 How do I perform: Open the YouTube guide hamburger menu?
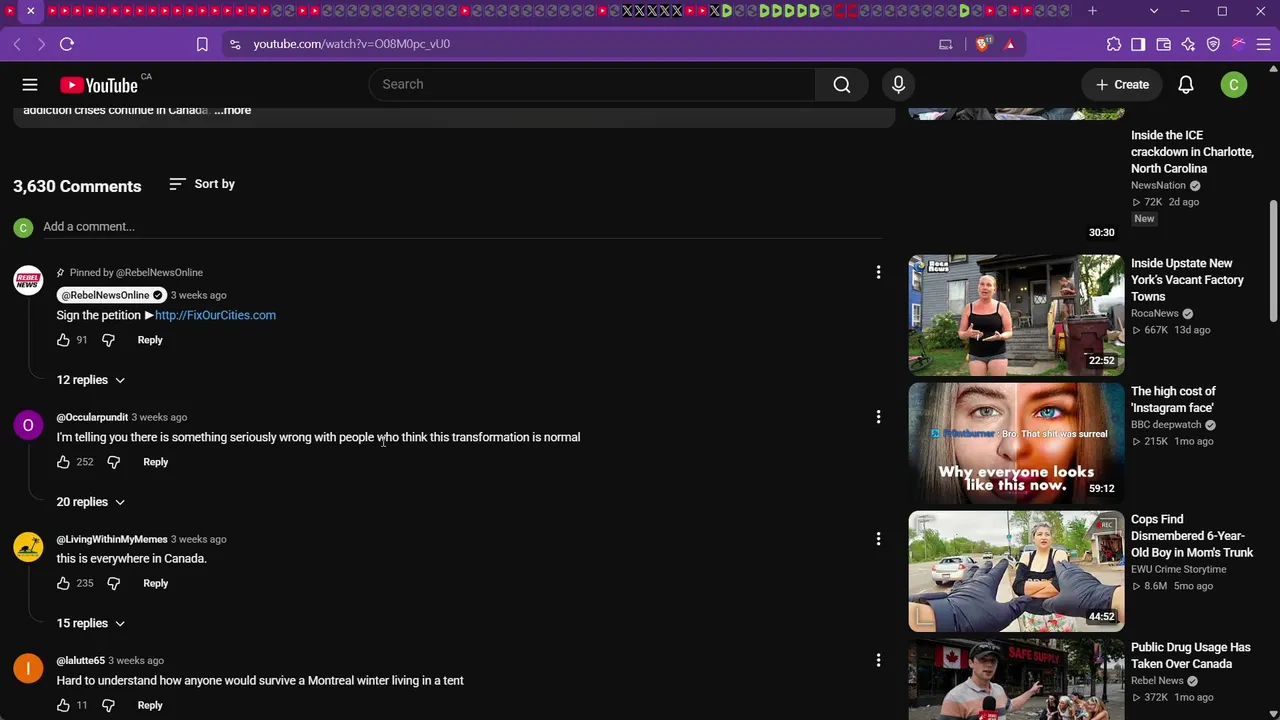[30, 85]
